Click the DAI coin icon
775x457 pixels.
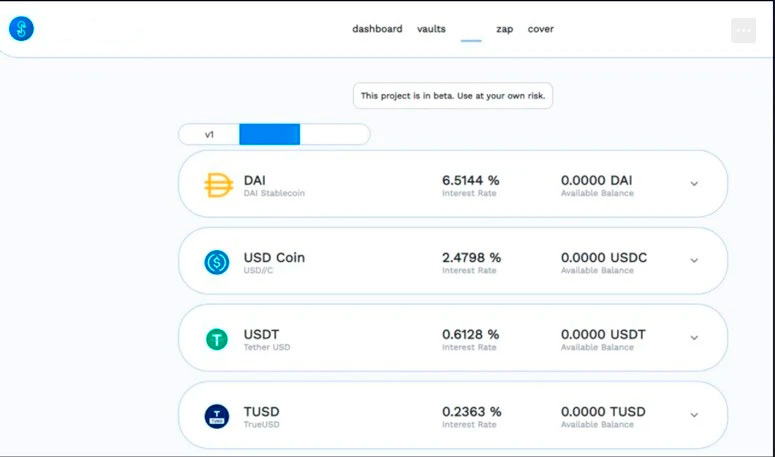point(218,185)
